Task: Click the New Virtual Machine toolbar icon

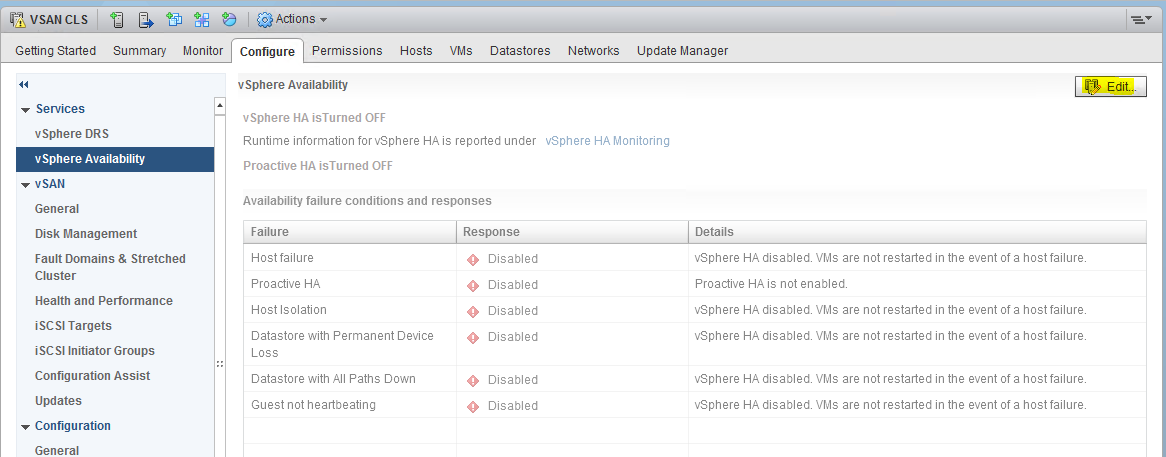Action: click(x=174, y=19)
